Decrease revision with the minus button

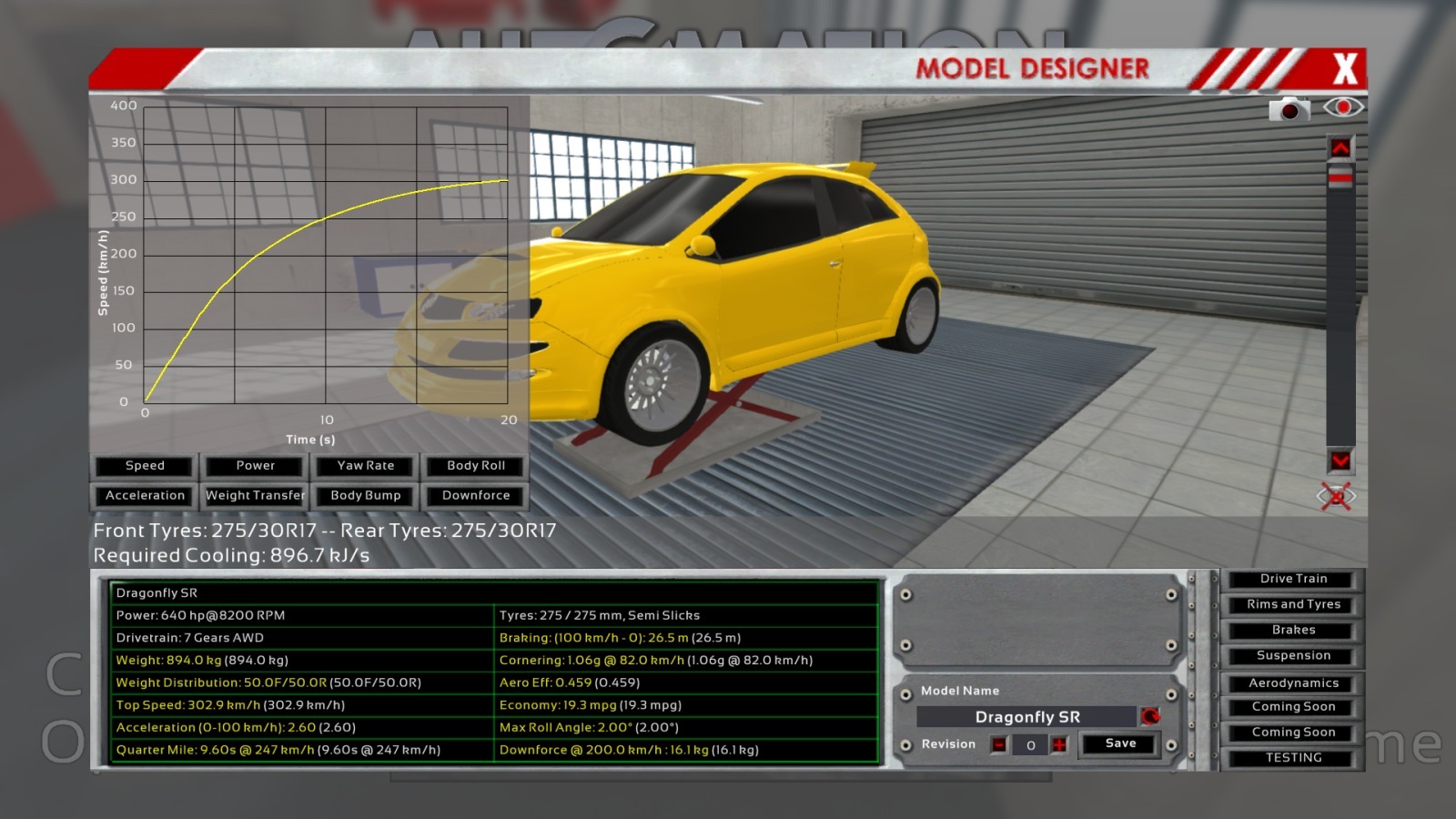[999, 745]
